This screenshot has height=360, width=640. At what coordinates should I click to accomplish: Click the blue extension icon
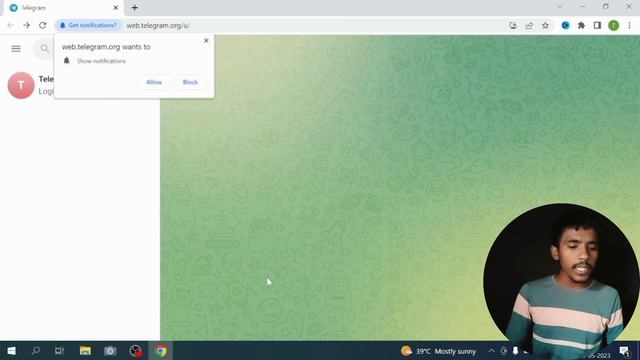pos(565,25)
